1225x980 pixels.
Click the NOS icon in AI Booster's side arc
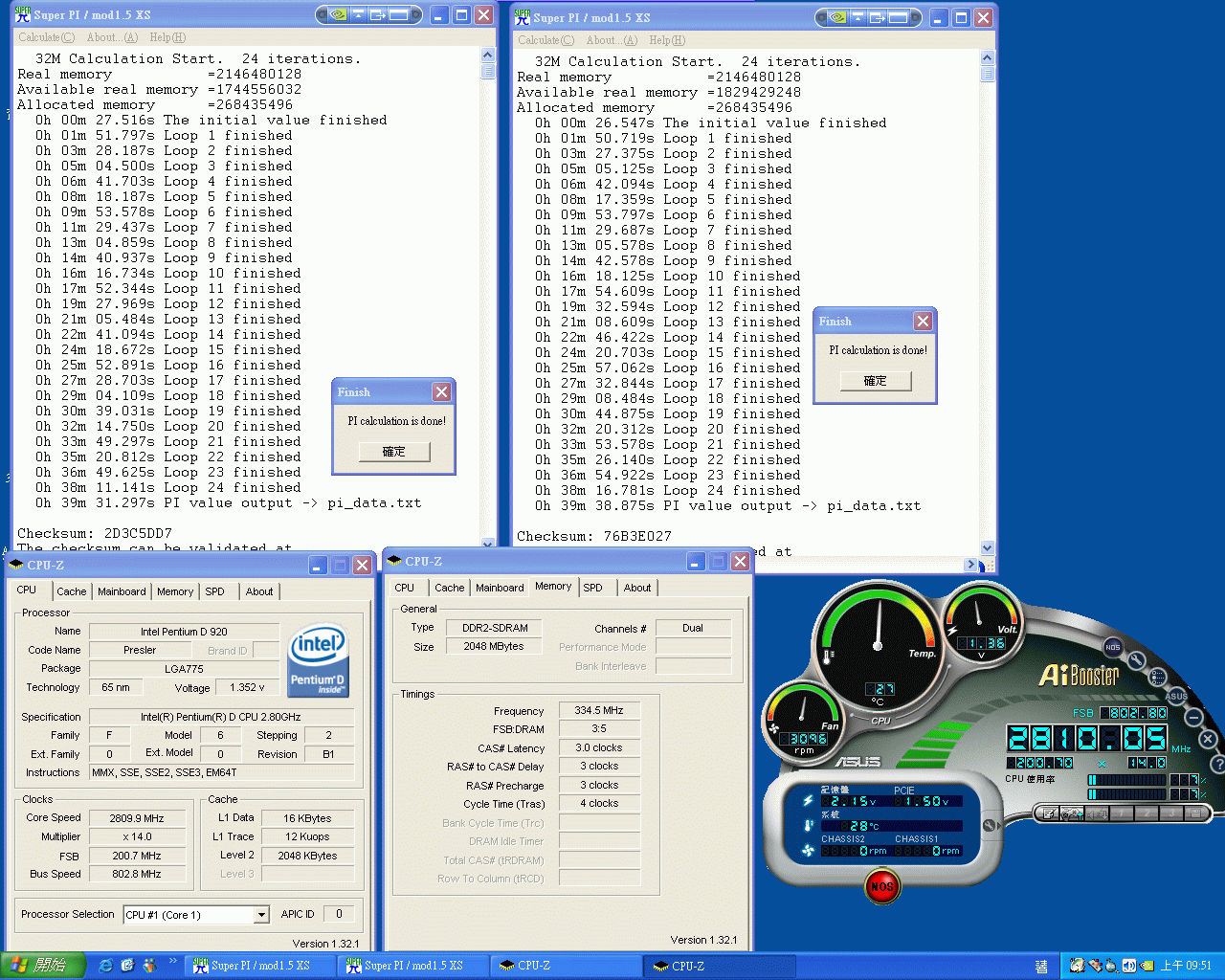coord(1113,647)
